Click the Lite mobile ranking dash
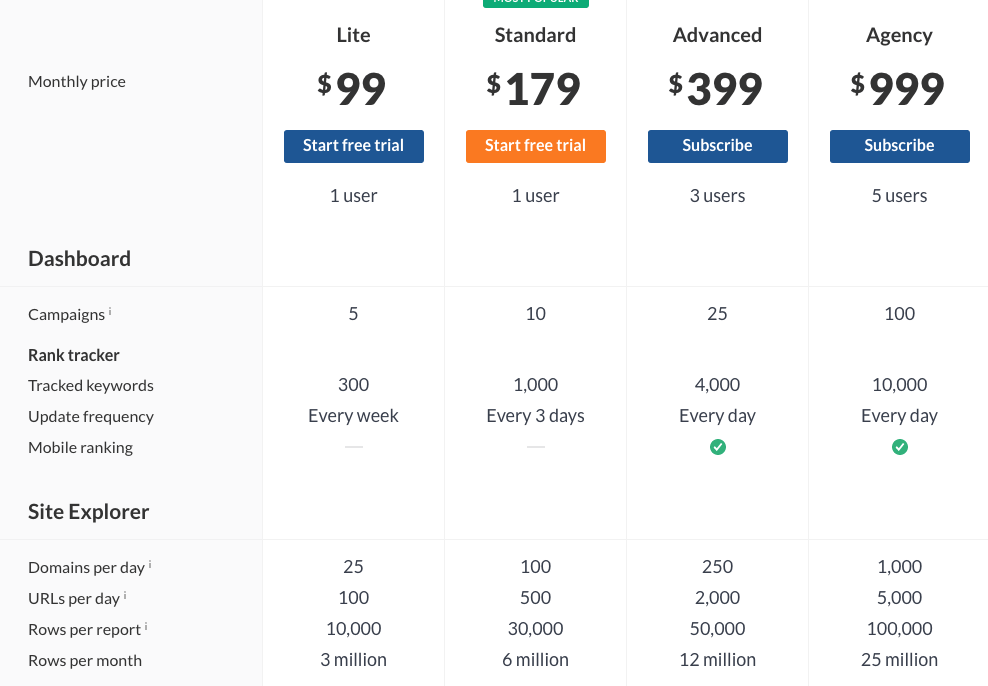Viewport: 988px width, 686px height. [x=353, y=447]
